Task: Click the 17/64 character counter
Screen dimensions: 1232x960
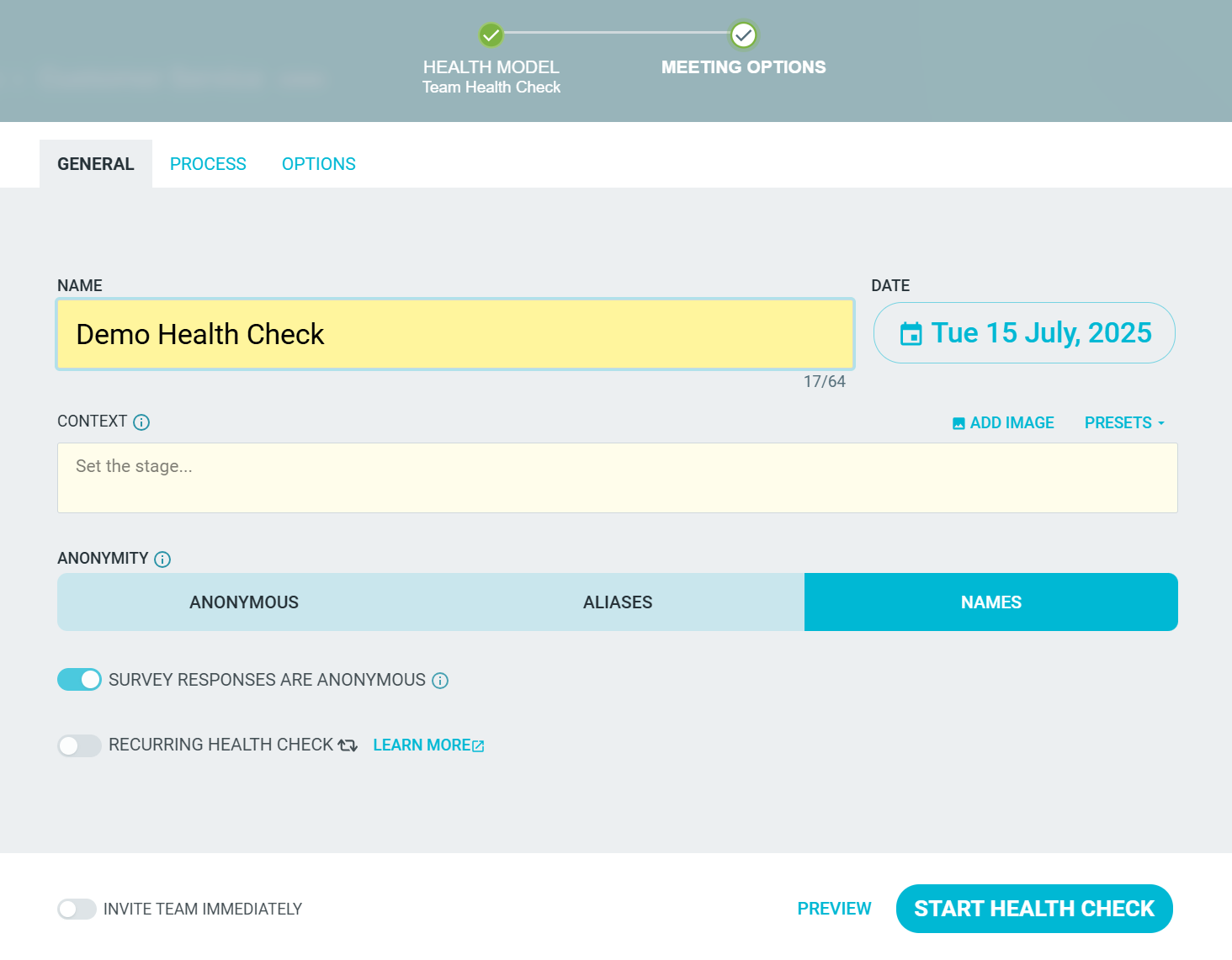Action: pyautogui.click(x=825, y=382)
